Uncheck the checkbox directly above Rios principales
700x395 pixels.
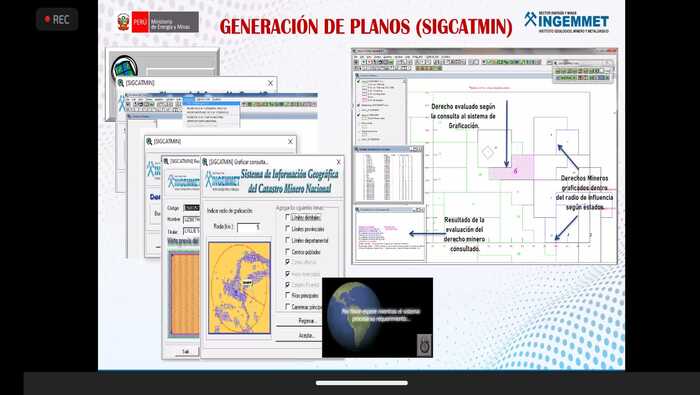288,284
